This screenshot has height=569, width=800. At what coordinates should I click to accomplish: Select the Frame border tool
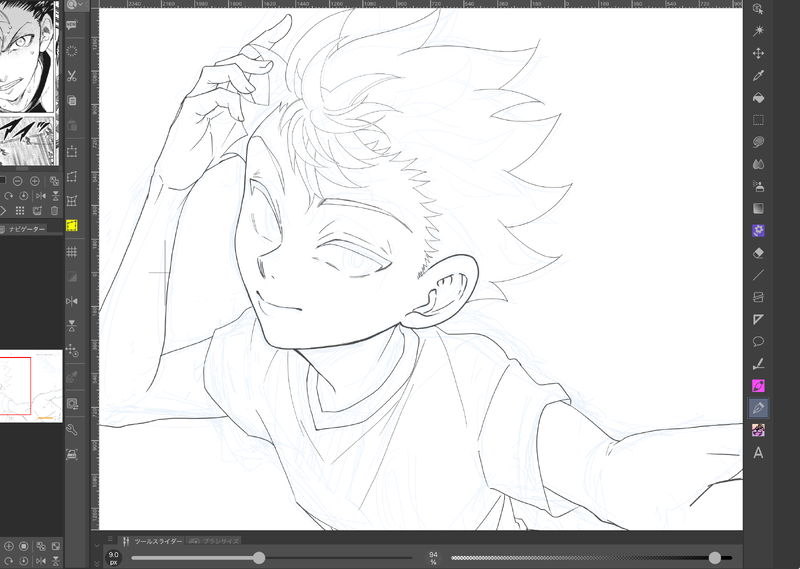click(x=758, y=297)
